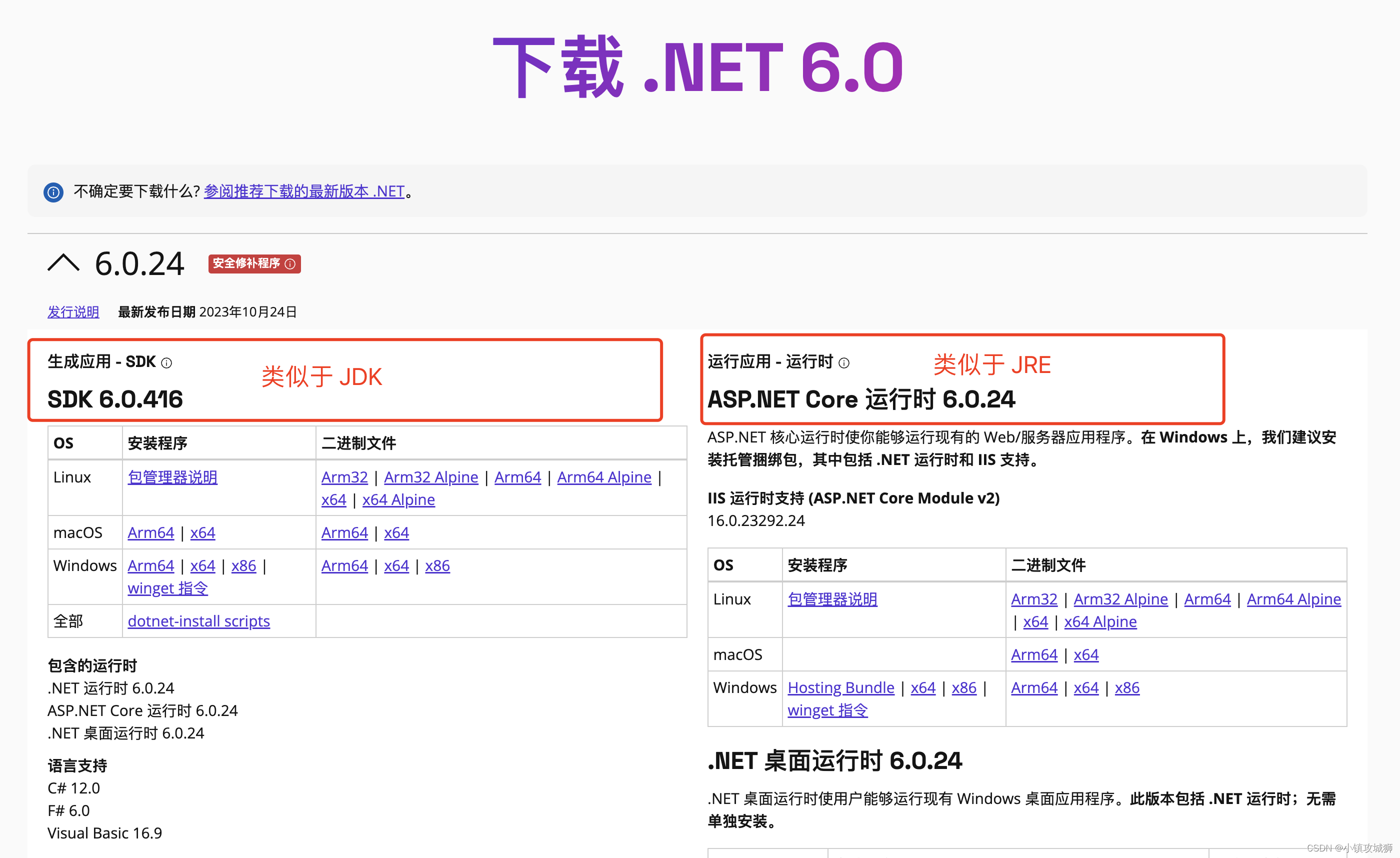Download SDK macOS Arm64 installer
The width and height of the screenshot is (1400, 858).
click(150, 533)
